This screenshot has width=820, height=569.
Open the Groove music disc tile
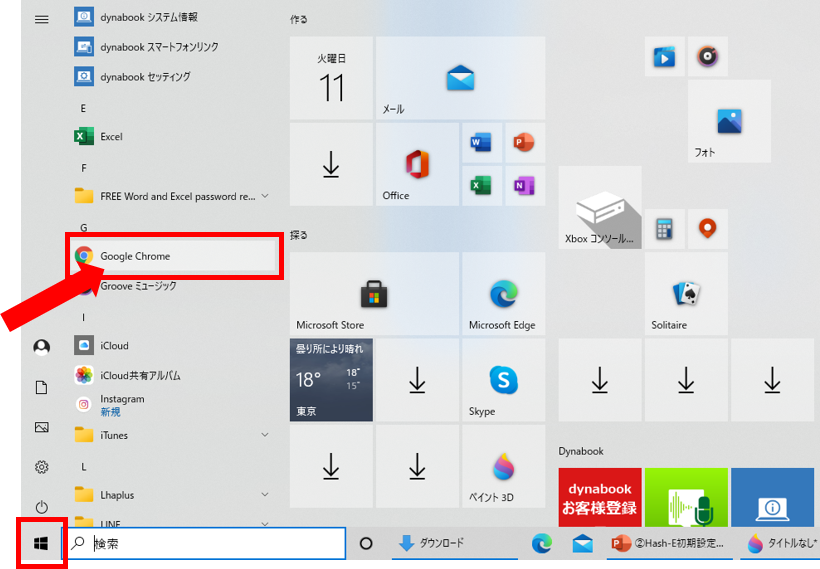[x=708, y=56]
